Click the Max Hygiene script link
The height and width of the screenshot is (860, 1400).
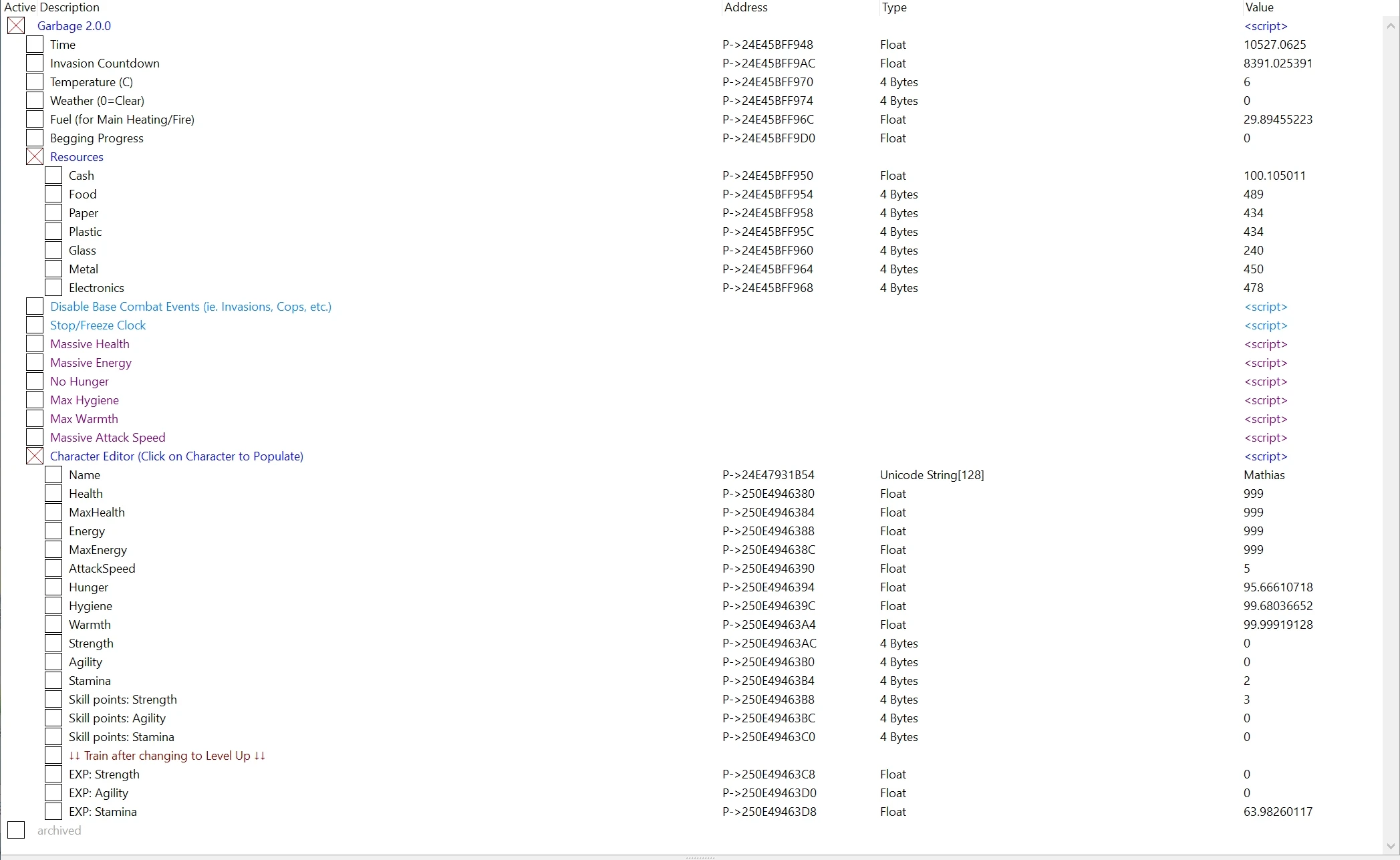coord(1265,400)
